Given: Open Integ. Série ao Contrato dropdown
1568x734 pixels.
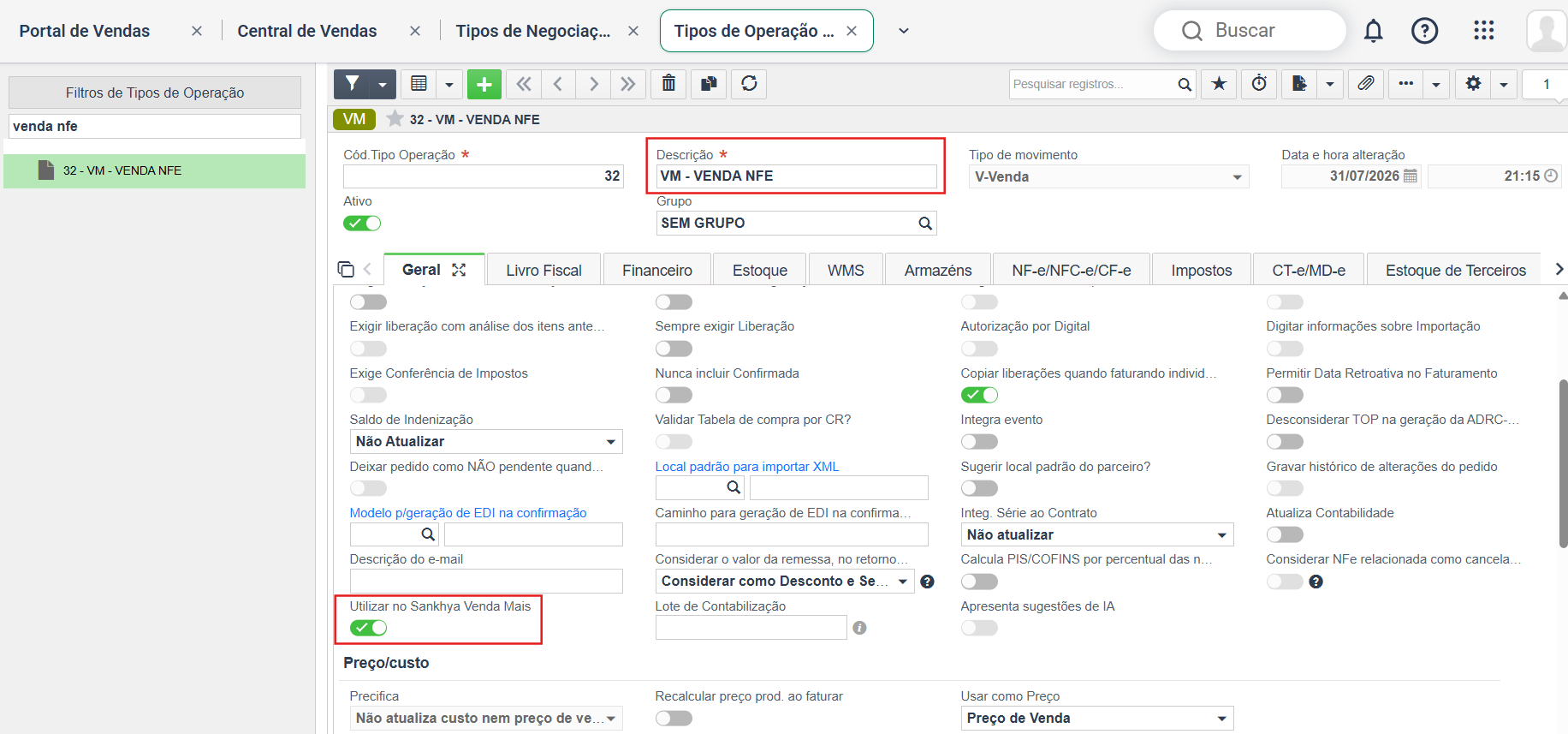Looking at the screenshot, I should [1097, 534].
